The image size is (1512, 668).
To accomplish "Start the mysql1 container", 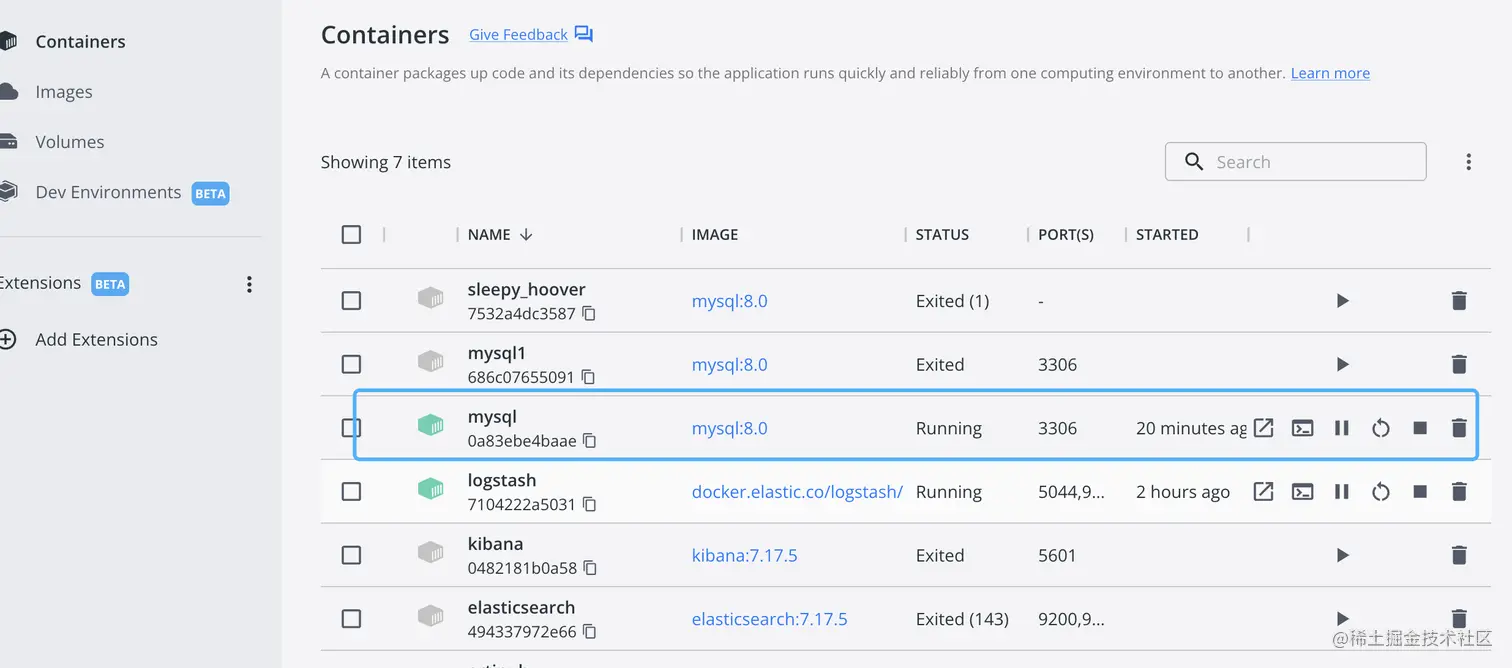I will pos(1343,365).
